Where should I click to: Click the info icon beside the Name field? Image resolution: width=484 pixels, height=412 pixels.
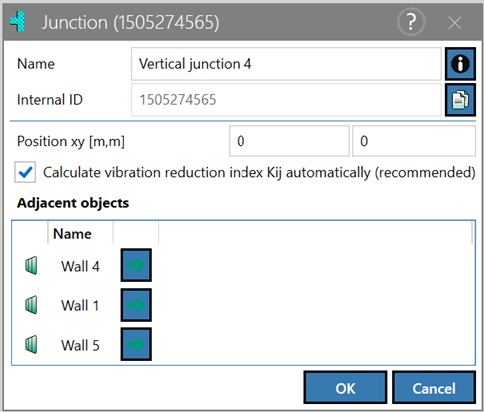click(x=460, y=64)
